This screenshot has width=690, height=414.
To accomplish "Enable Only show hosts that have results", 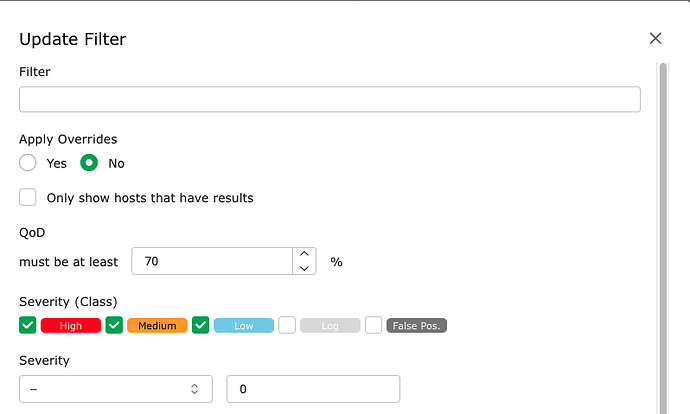I will [x=28, y=197].
